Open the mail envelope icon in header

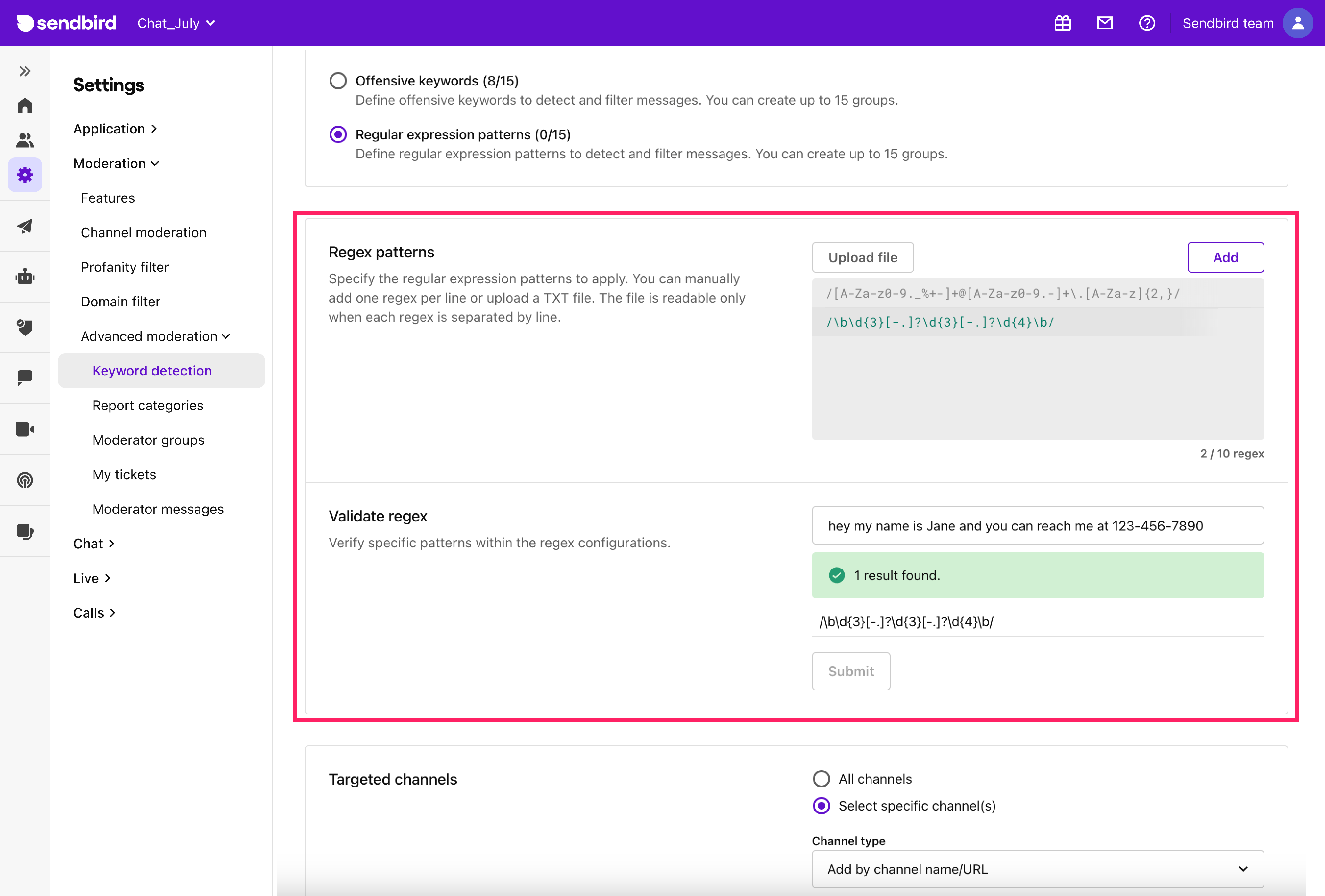point(1104,23)
